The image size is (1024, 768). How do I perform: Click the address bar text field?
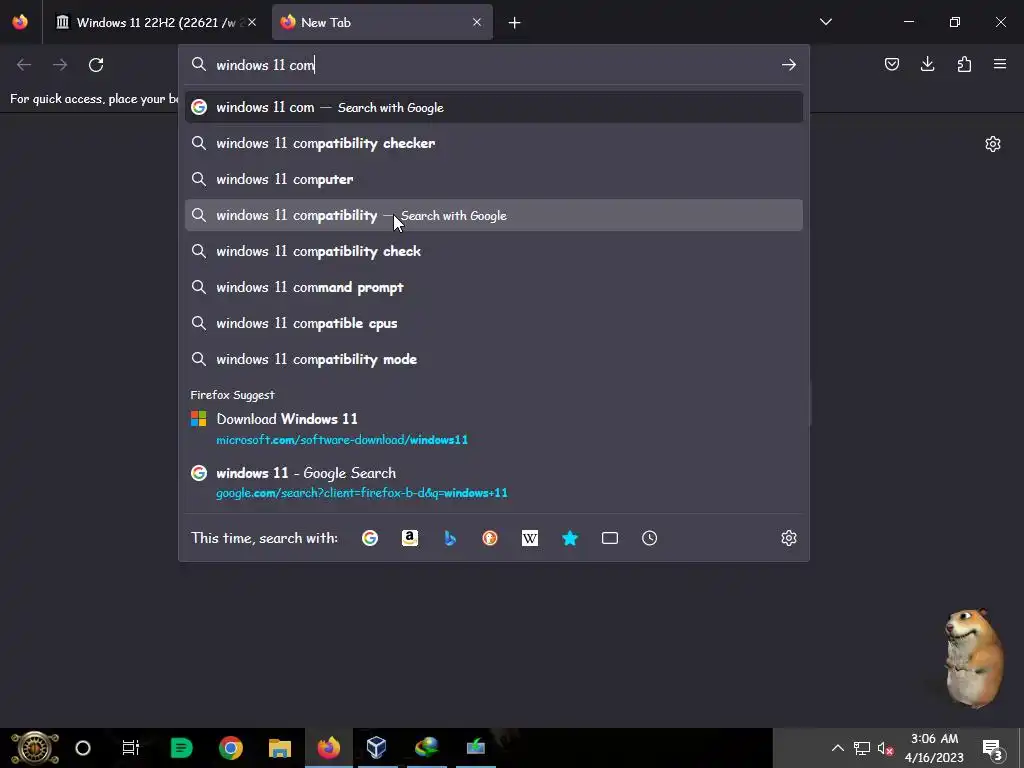493,65
